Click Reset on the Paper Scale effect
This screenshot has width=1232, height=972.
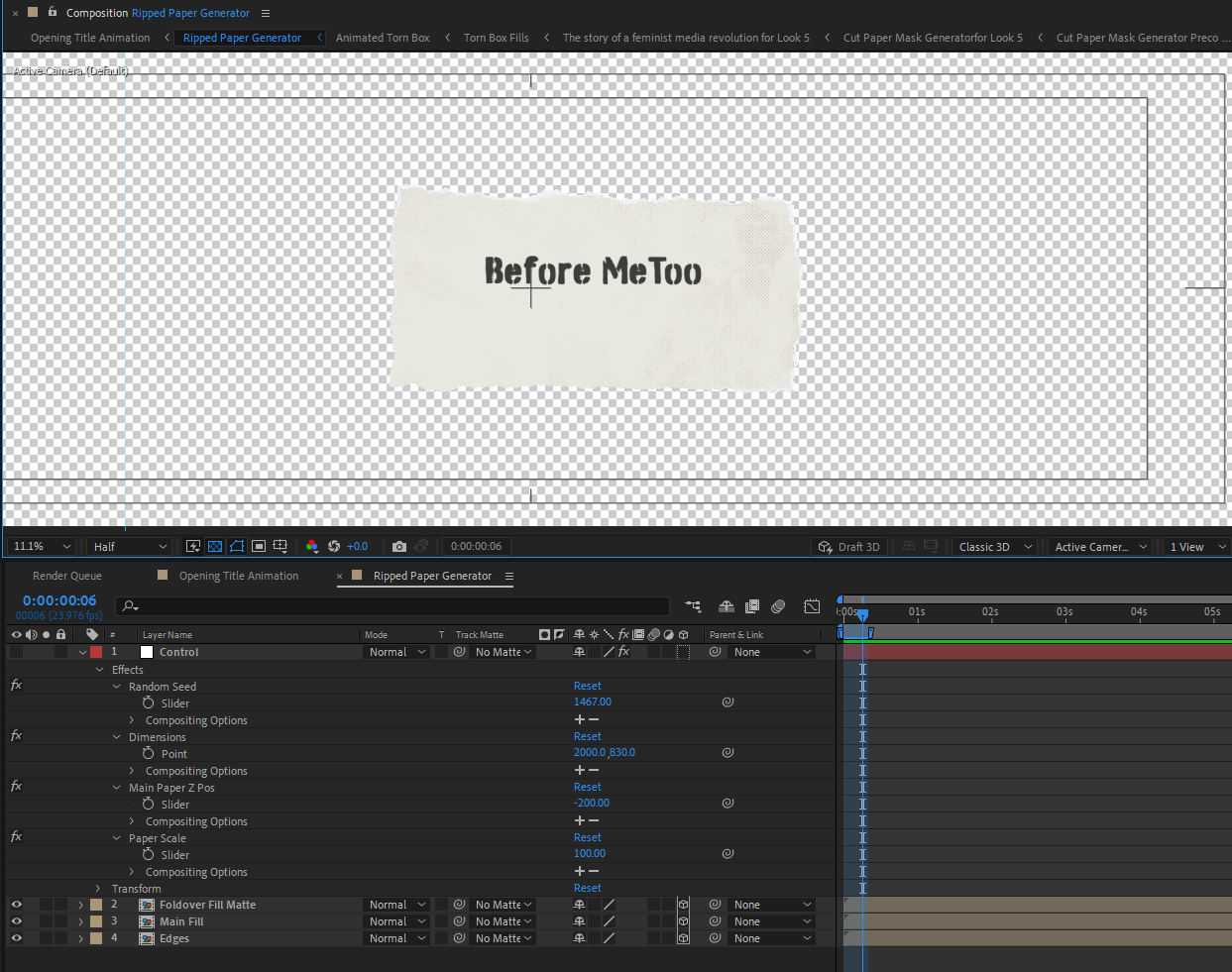[x=587, y=837]
